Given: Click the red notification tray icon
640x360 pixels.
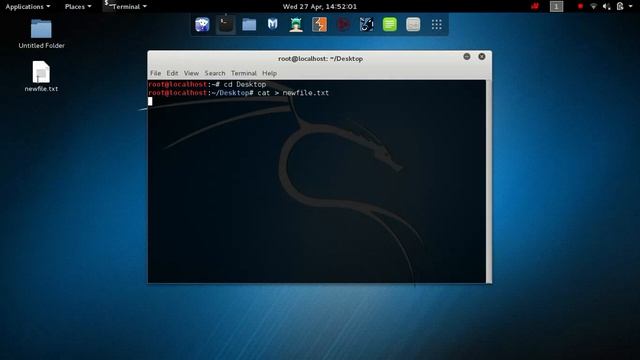Looking at the screenshot, I should (x=535, y=6).
